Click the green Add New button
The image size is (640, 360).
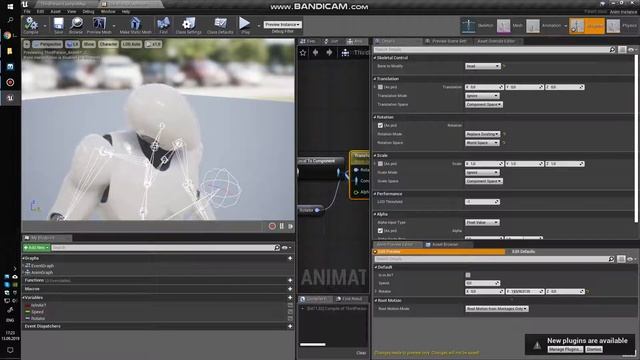[x=36, y=247]
